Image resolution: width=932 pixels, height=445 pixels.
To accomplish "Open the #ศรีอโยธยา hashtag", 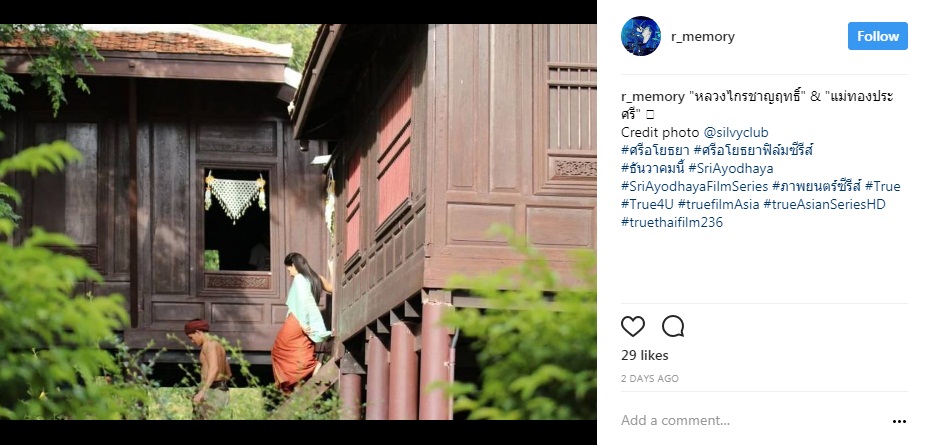I will (655, 150).
